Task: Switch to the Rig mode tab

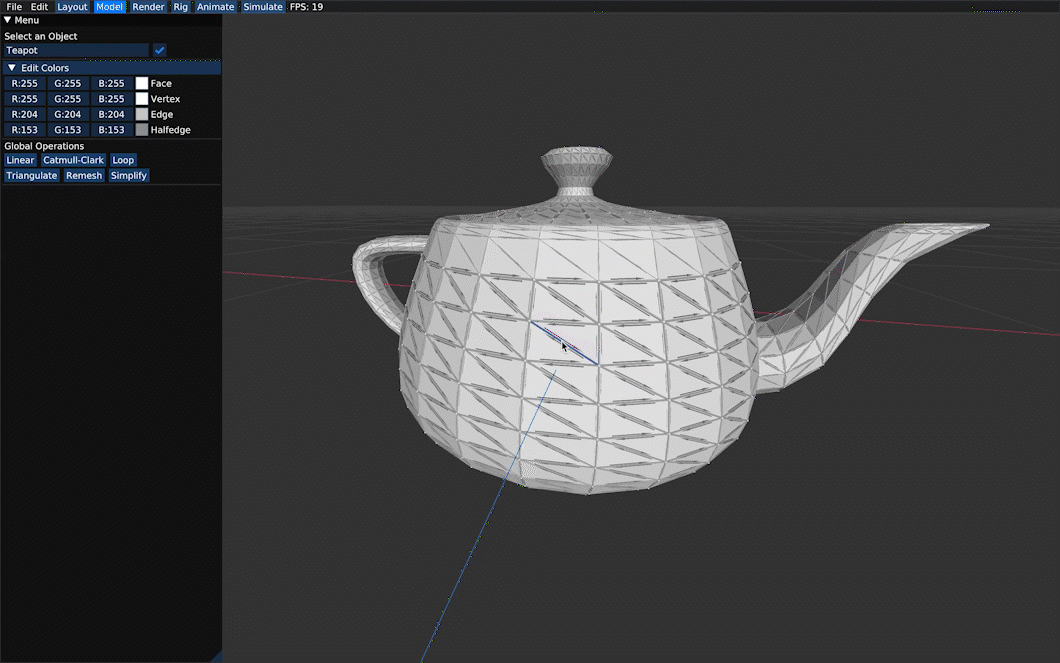Action: point(180,7)
